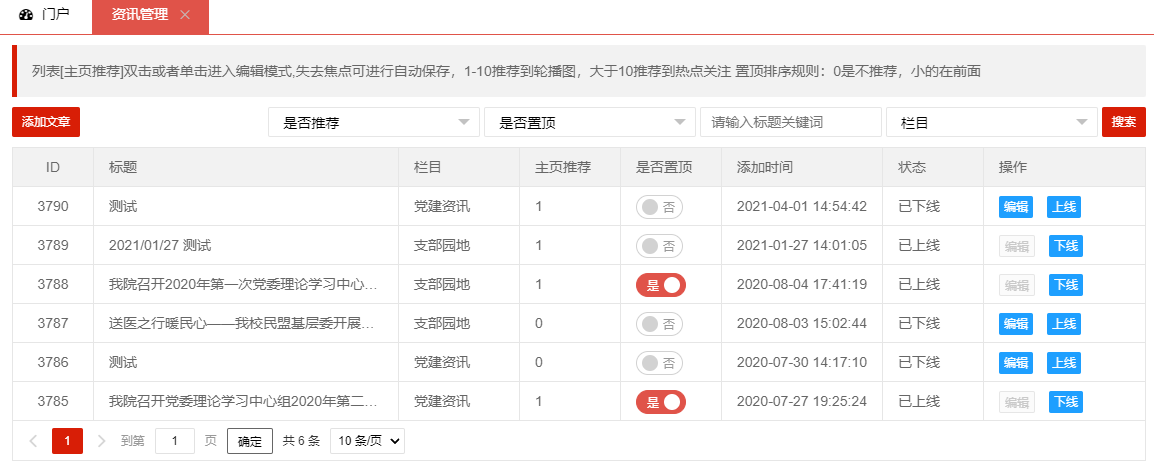The image size is (1154, 464).
Task: Click 上线 for article ID 3786
Action: tap(1062, 363)
